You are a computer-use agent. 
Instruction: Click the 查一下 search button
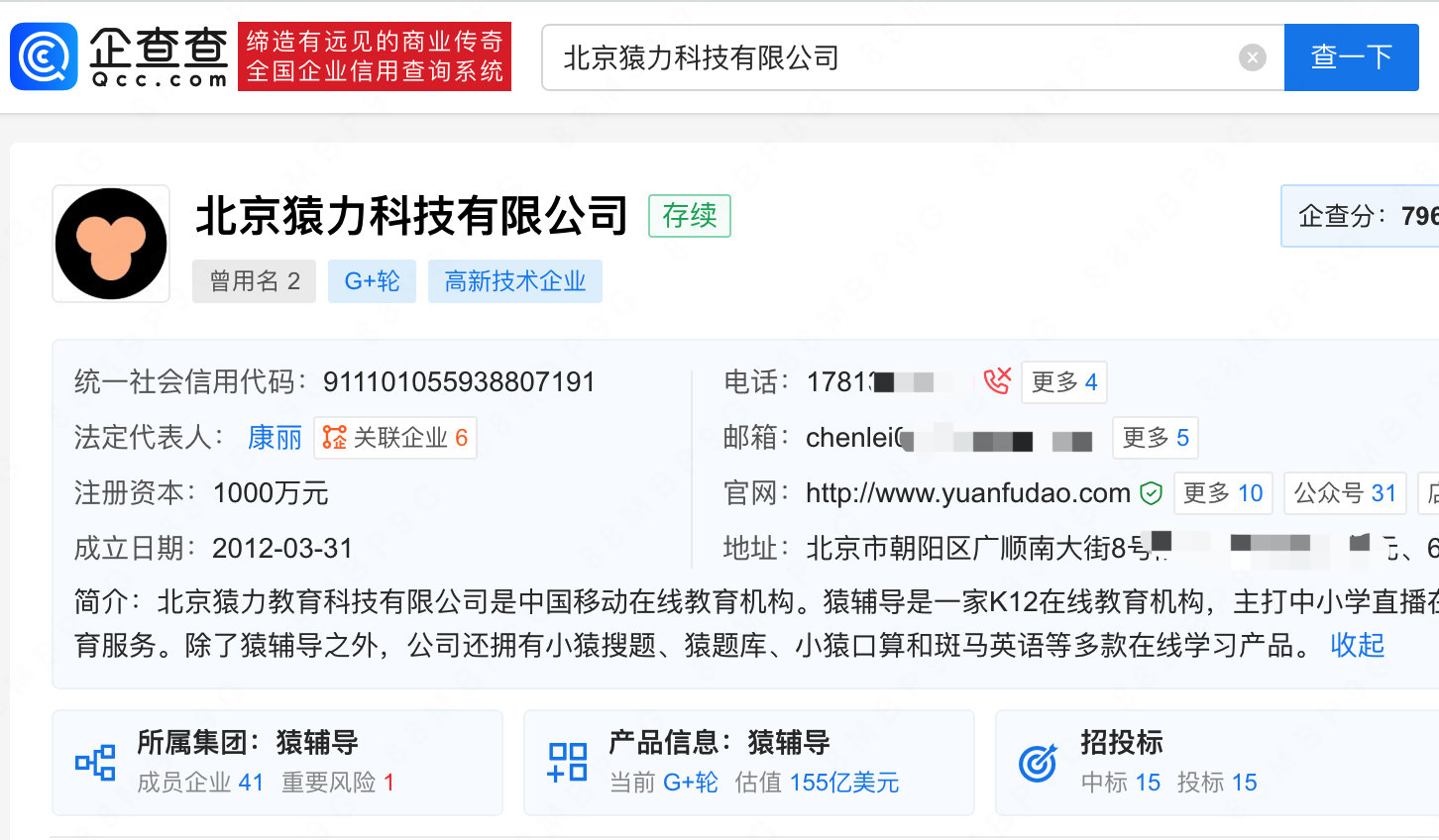tap(1352, 57)
